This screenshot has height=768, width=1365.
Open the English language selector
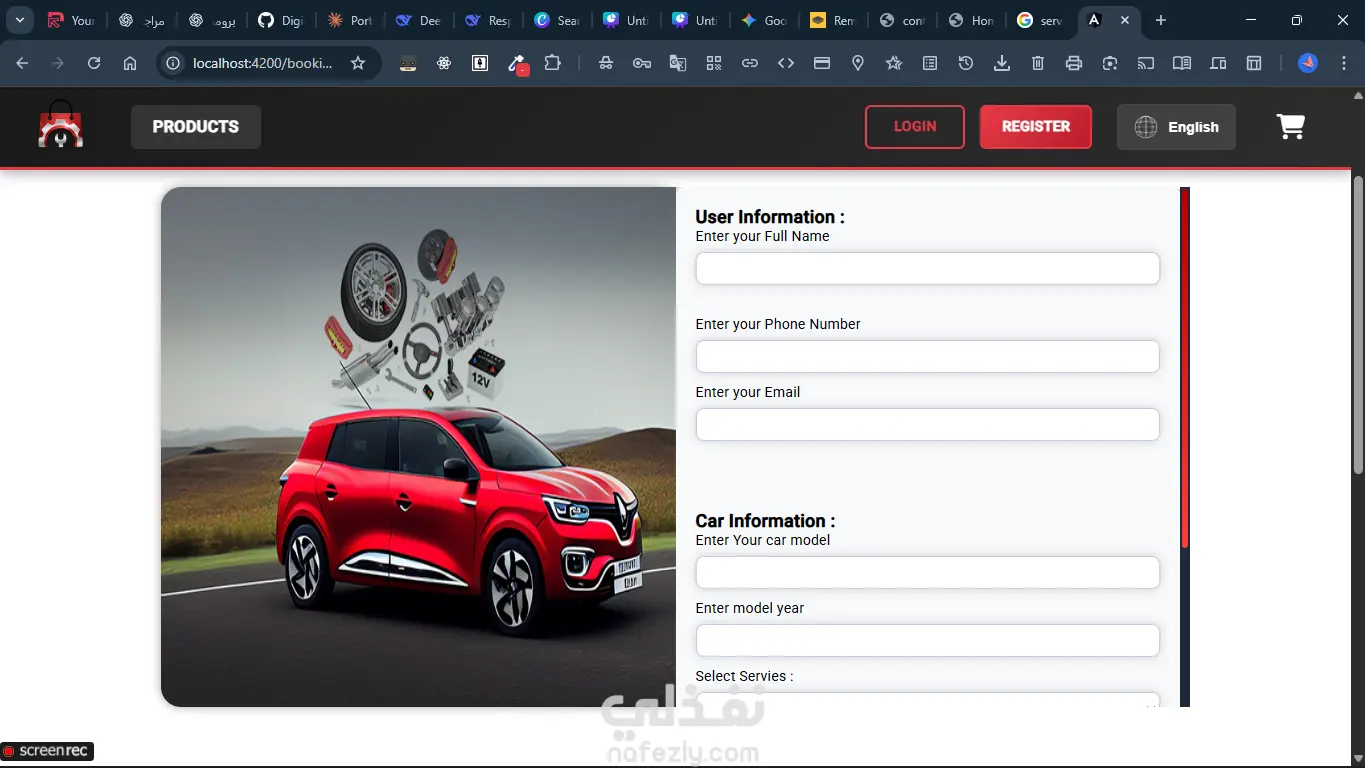(1176, 127)
